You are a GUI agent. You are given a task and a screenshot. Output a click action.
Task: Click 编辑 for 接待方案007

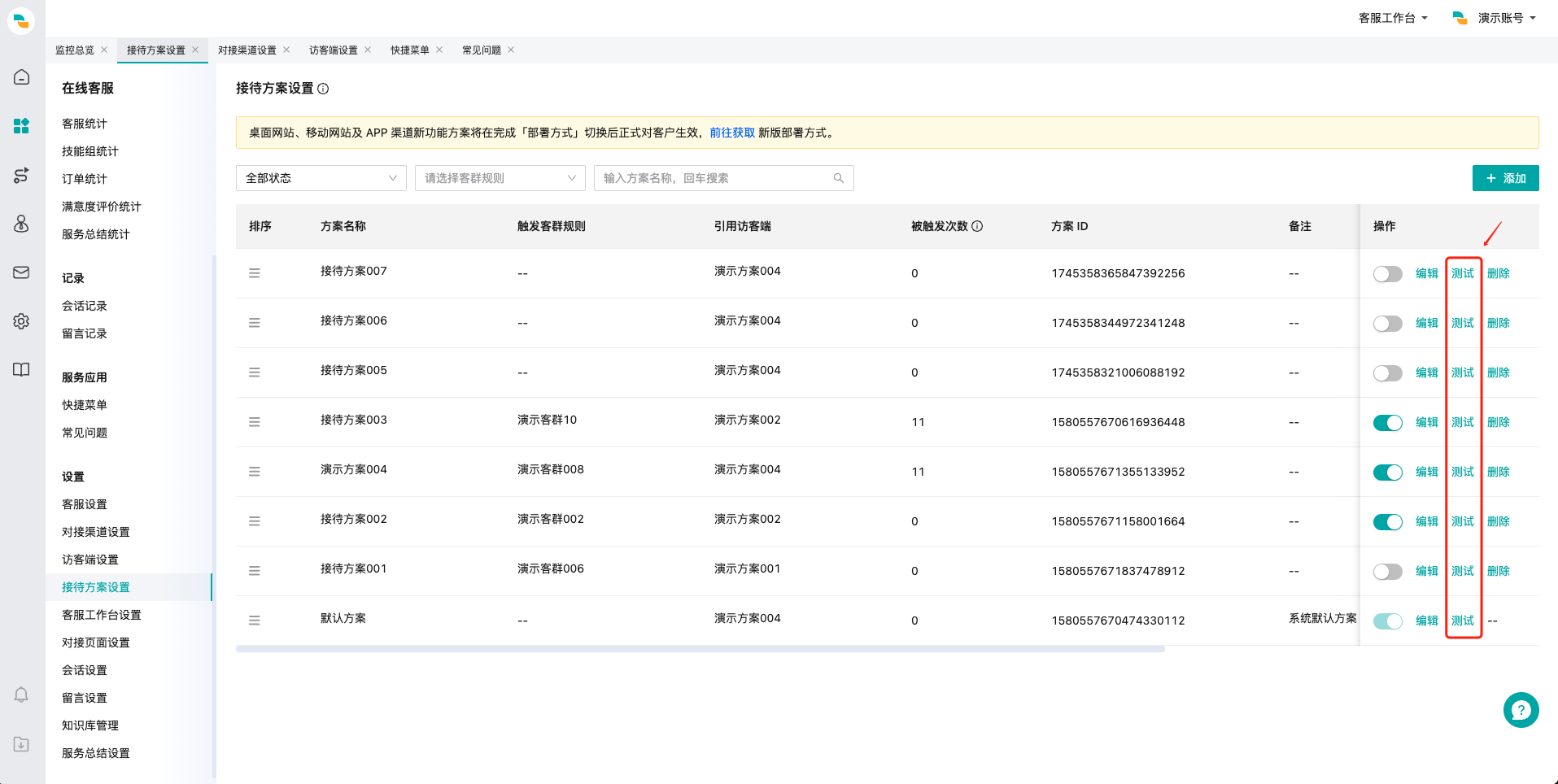(1427, 273)
